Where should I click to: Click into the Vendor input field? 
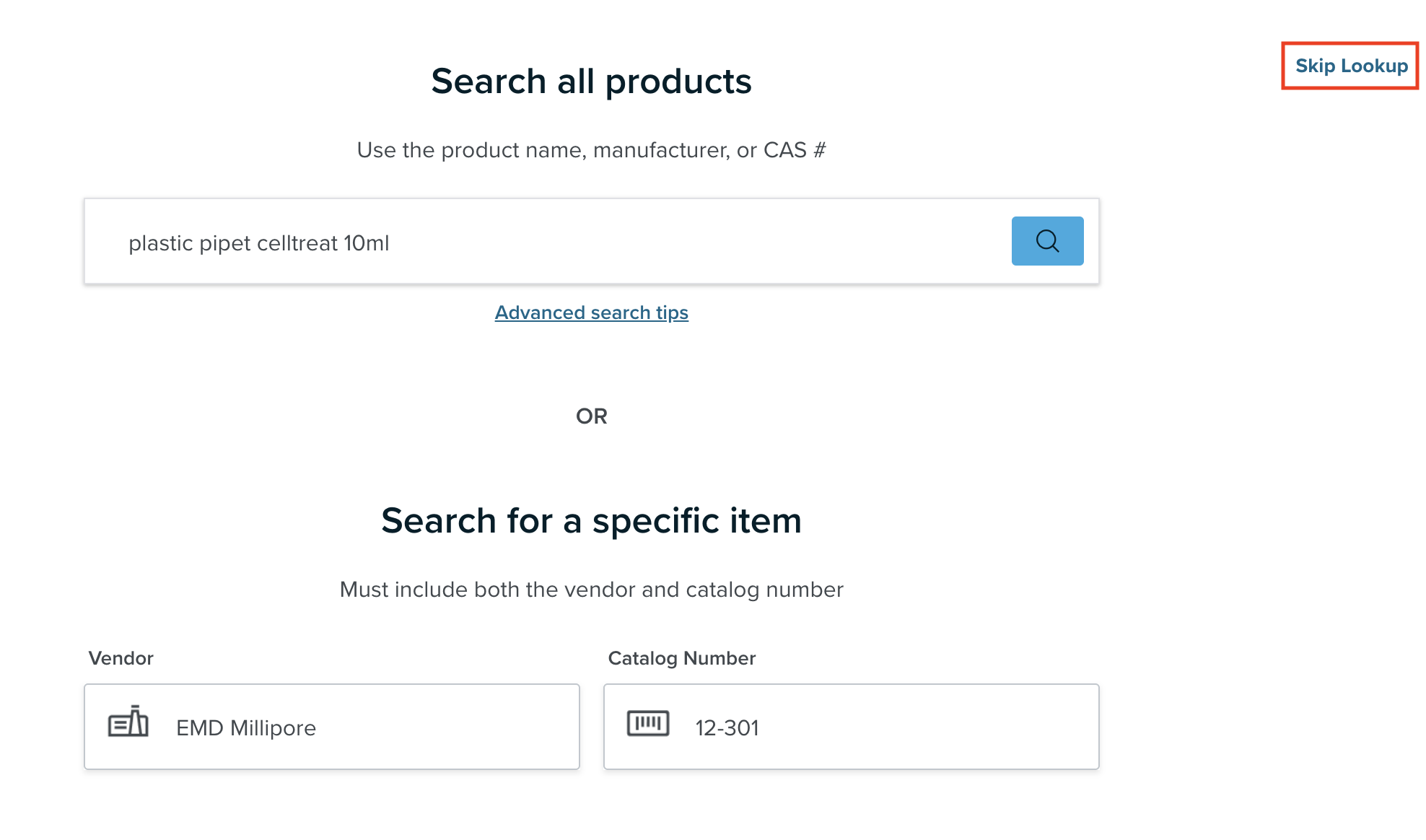coord(332,727)
